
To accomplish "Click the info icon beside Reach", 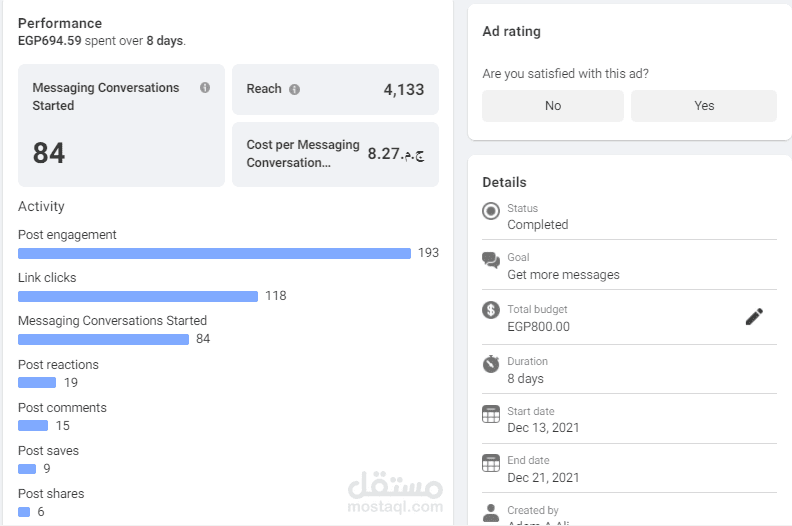I will point(294,89).
